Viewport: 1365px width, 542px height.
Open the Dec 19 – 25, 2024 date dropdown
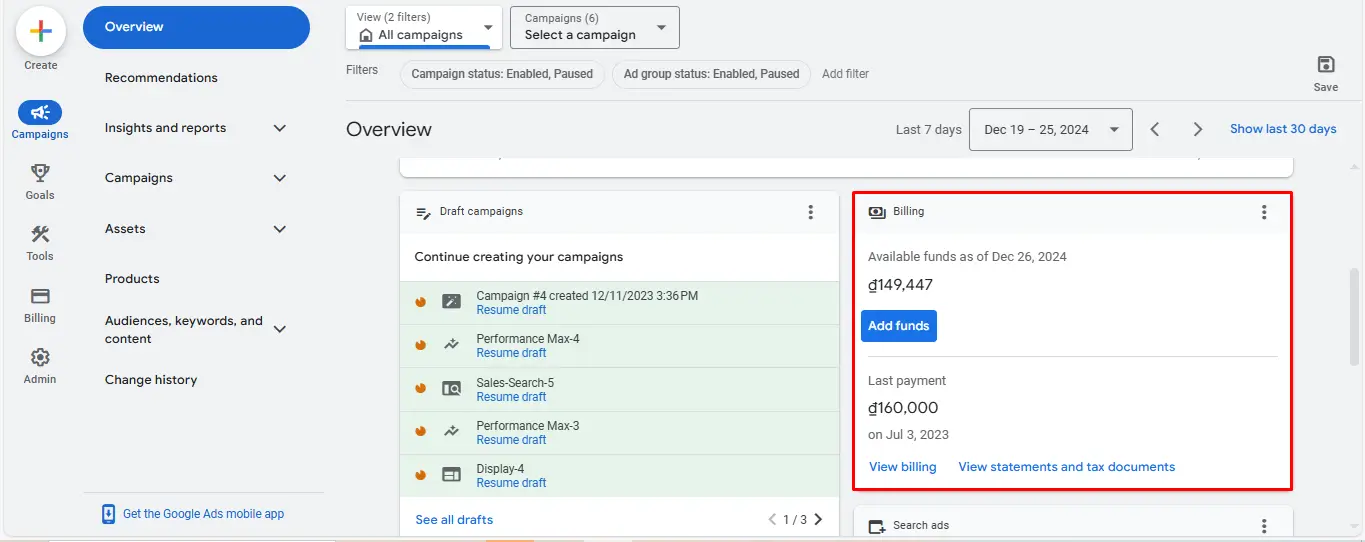tap(1051, 129)
